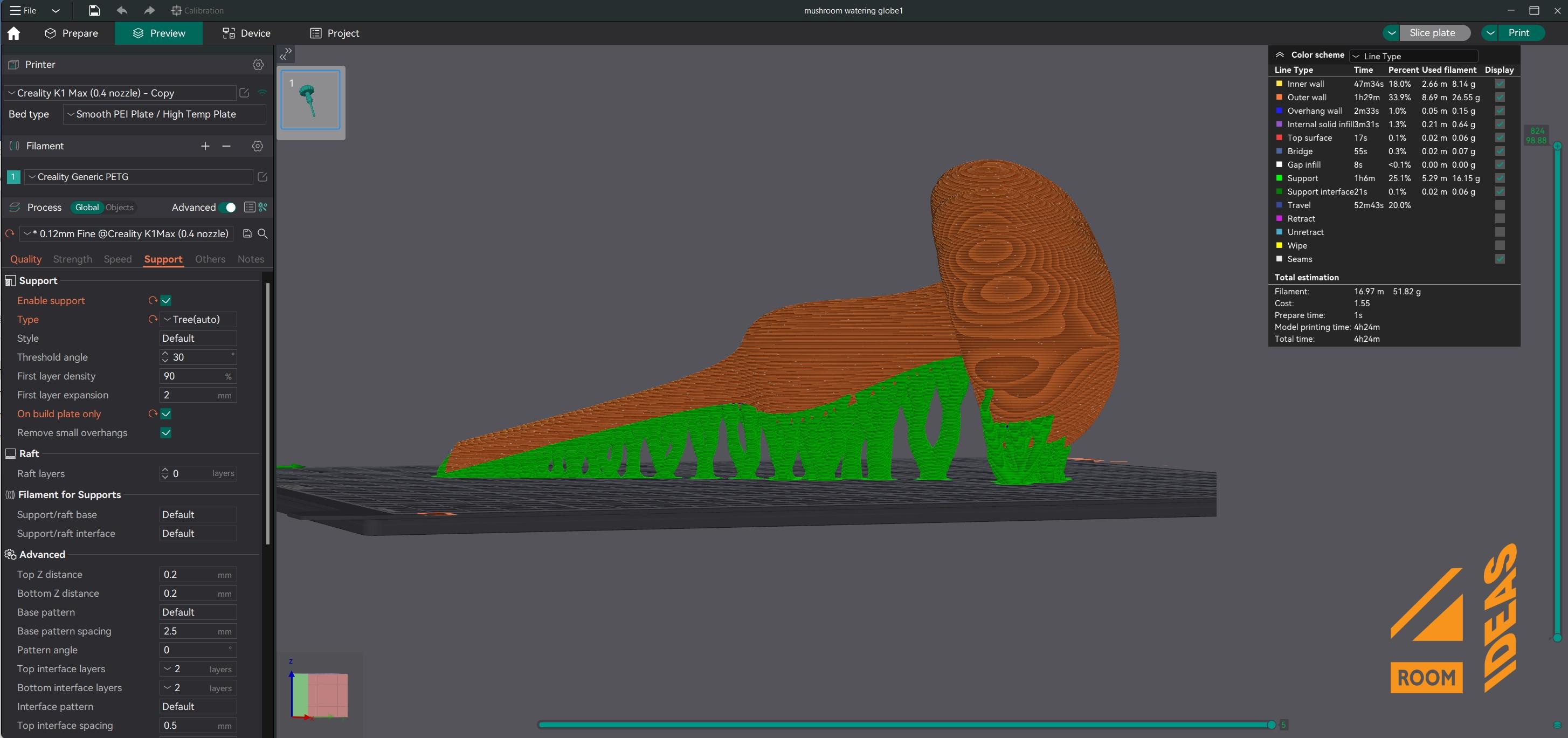
Task: Open Filament settings gear icon
Action: click(258, 146)
